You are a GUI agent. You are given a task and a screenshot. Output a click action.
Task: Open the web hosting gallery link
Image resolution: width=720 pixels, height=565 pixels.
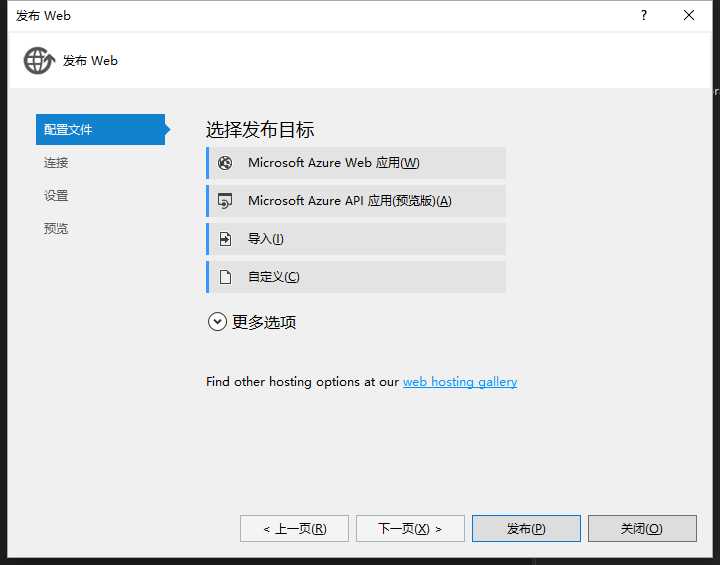(x=460, y=382)
